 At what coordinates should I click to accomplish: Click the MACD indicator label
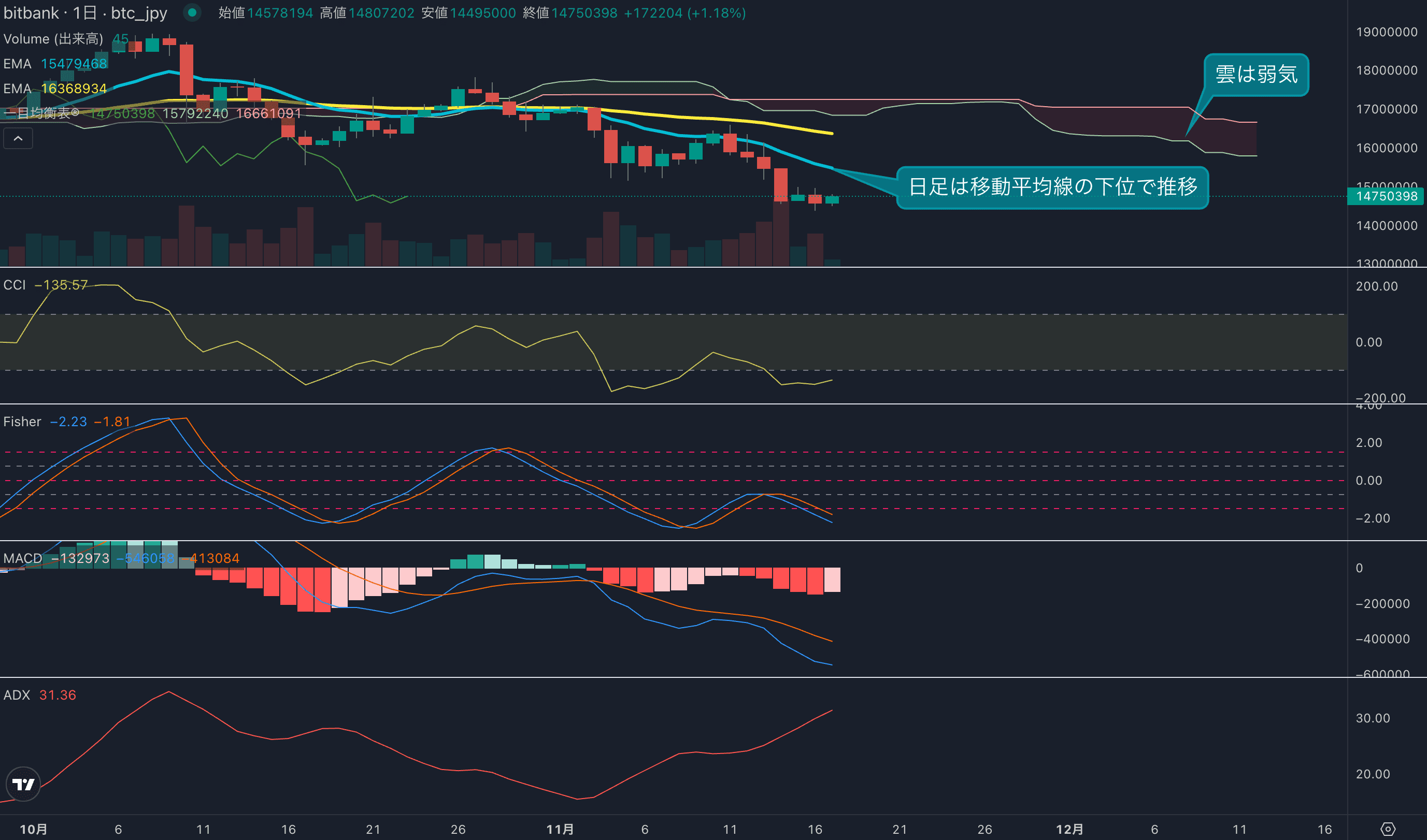(23, 558)
